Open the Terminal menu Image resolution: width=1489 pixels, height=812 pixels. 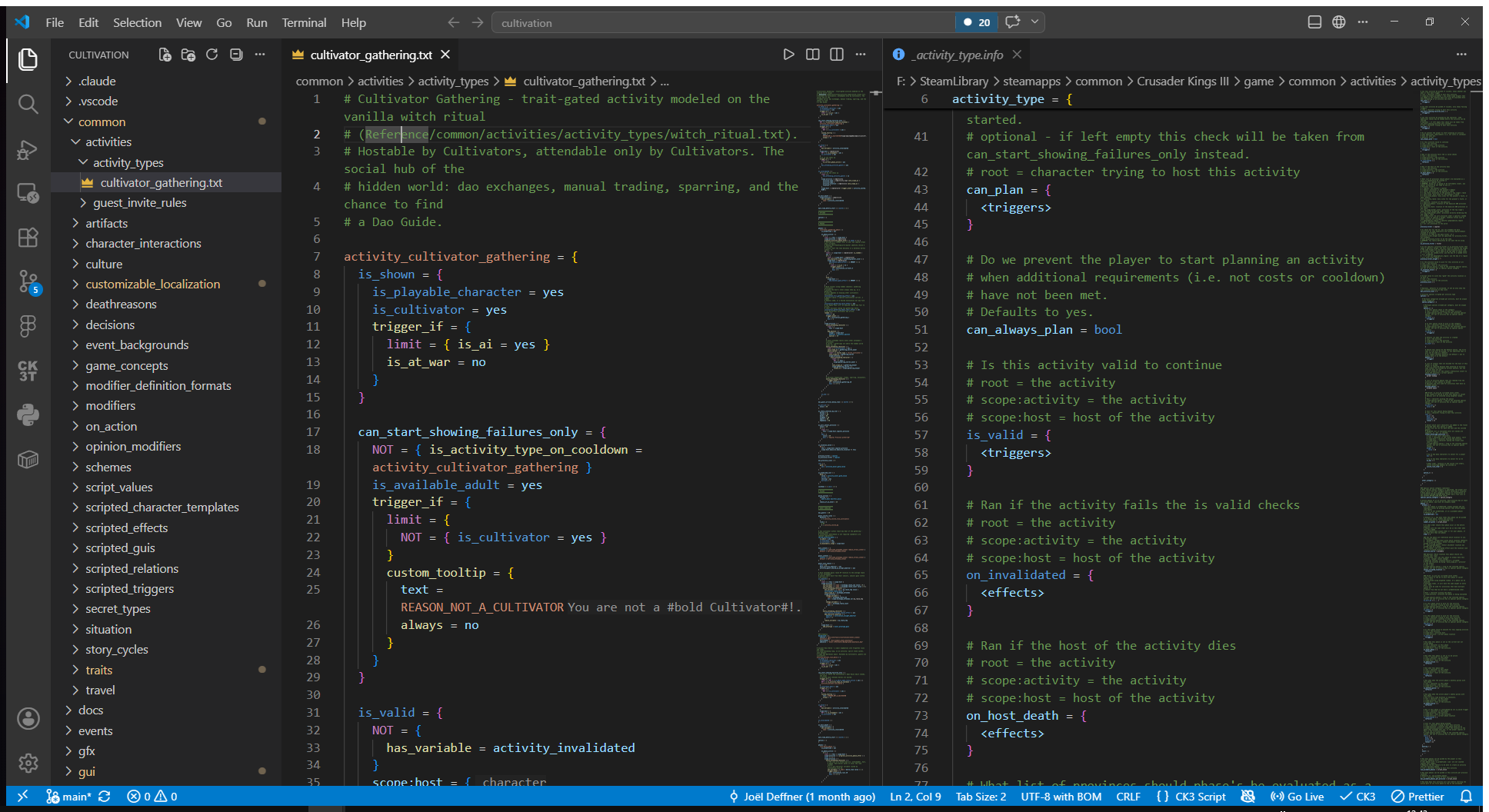coord(304,22)
